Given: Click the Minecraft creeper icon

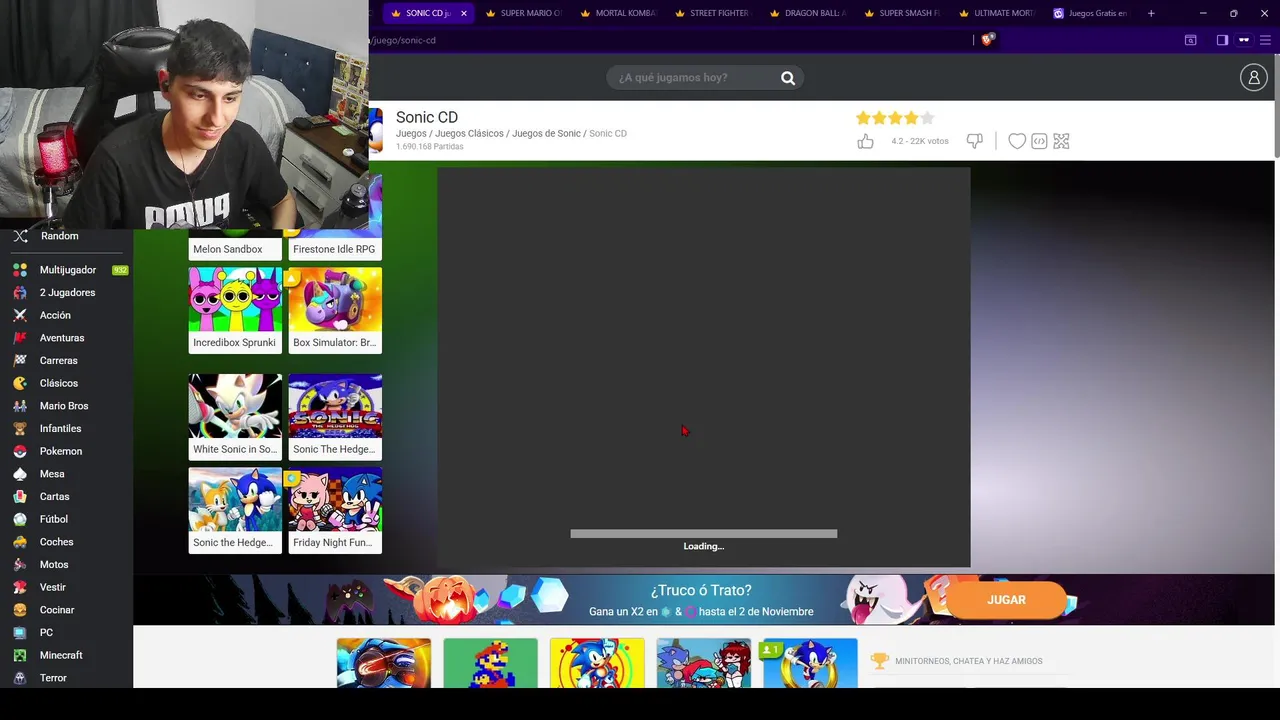Looking at the screenshot, I should pos(20,655).
